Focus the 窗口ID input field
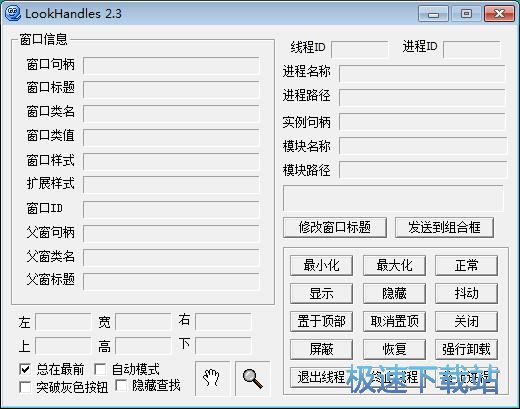 171,209
